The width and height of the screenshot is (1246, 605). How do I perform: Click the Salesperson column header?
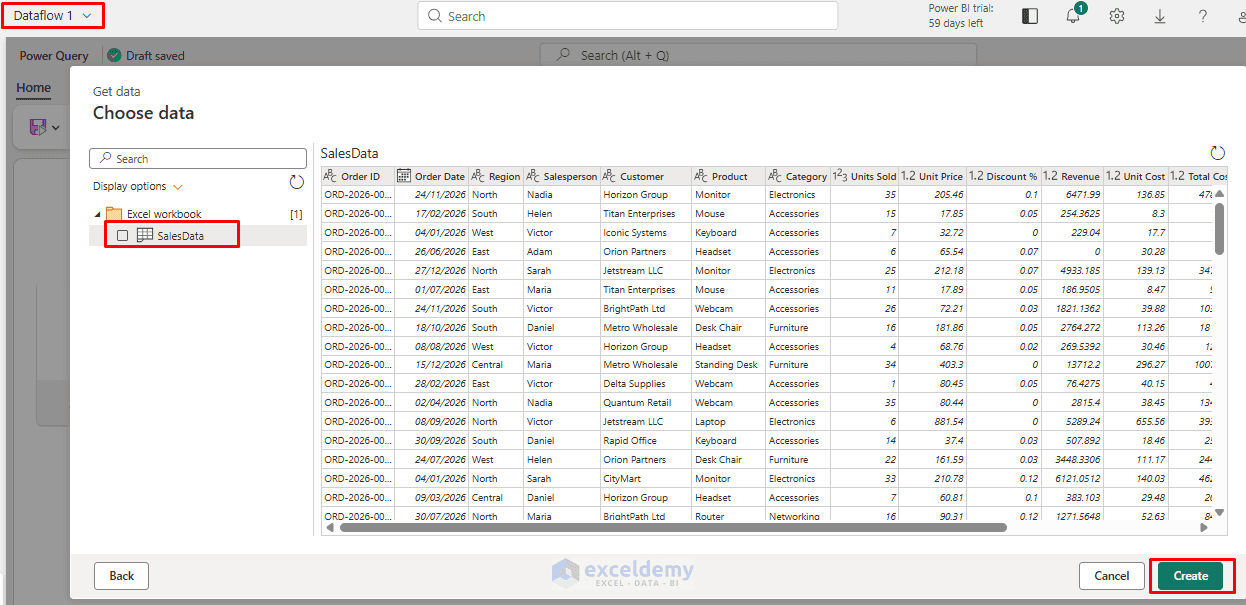click(x=562, y=176)
